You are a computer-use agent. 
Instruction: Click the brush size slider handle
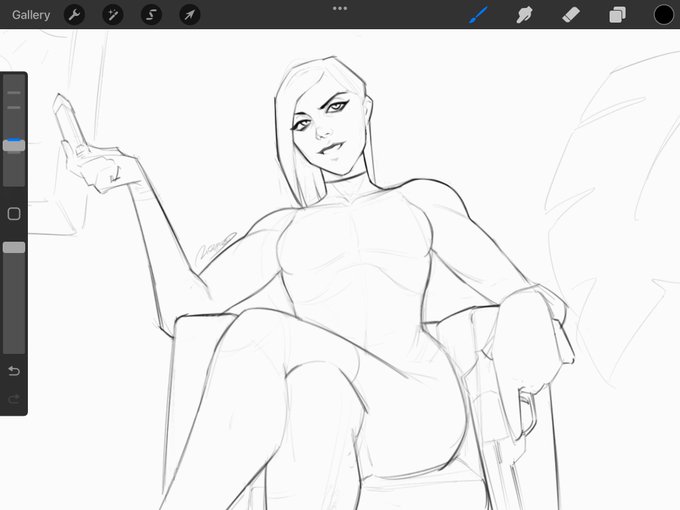14,145
